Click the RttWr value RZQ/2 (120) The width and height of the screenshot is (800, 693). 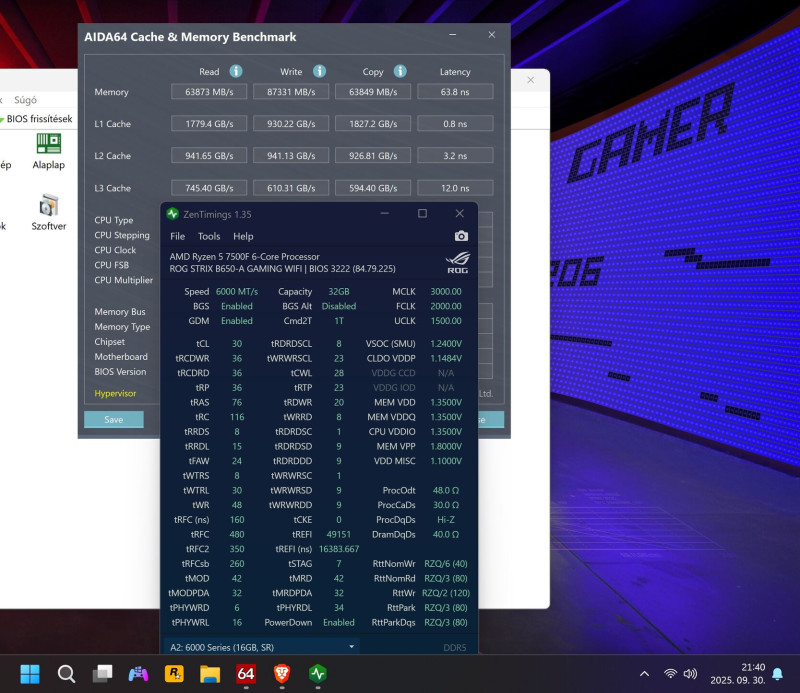[x=446, y=593]
